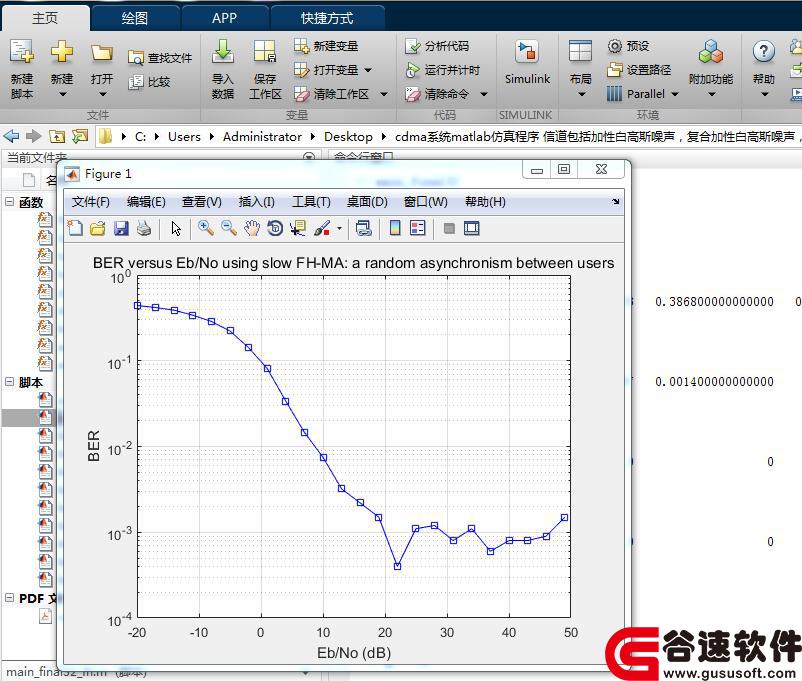Print the figure using the printer icon
This screenshot has width=802, height=681.
pos(144,228)
